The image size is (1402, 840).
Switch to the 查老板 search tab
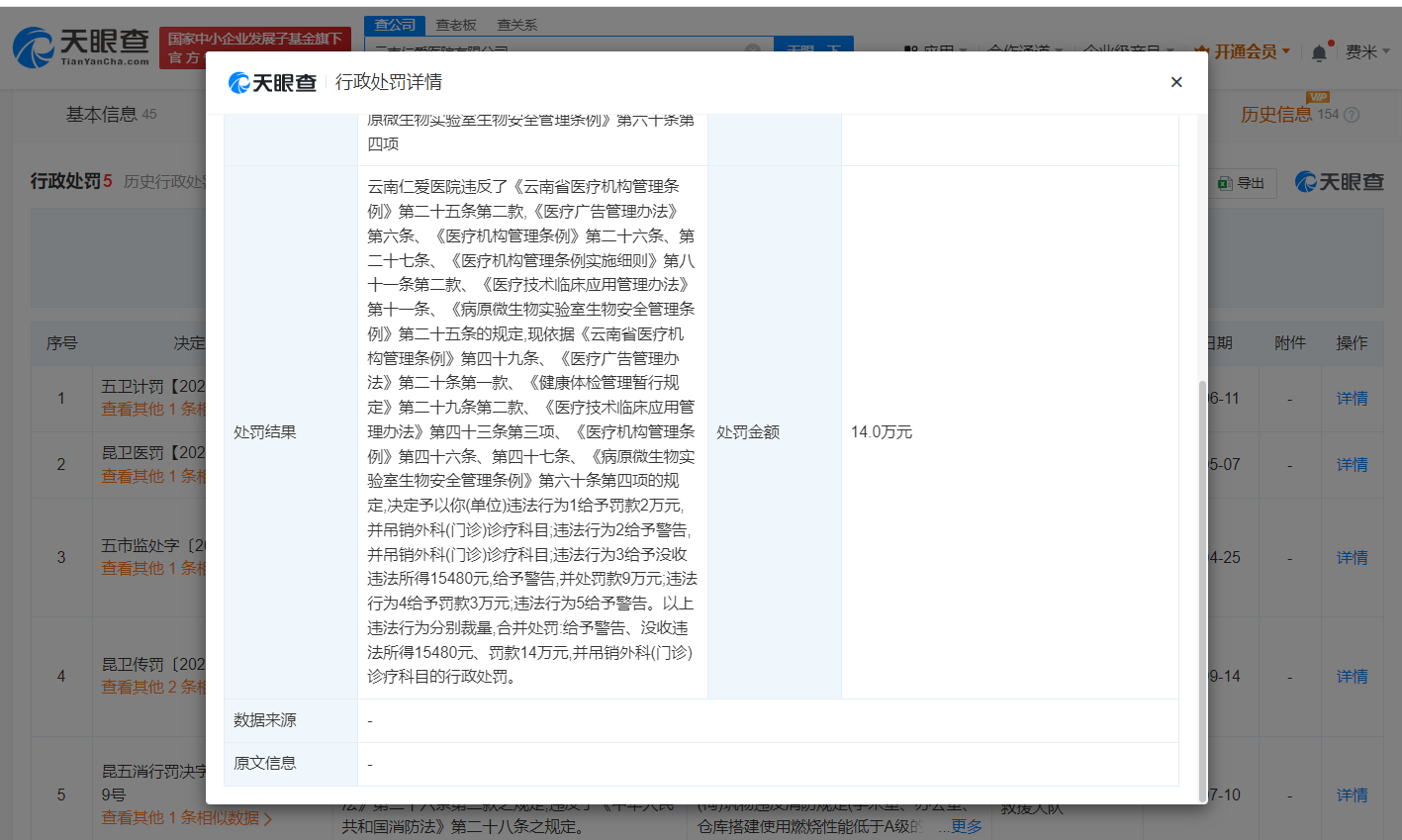[455, 25]
